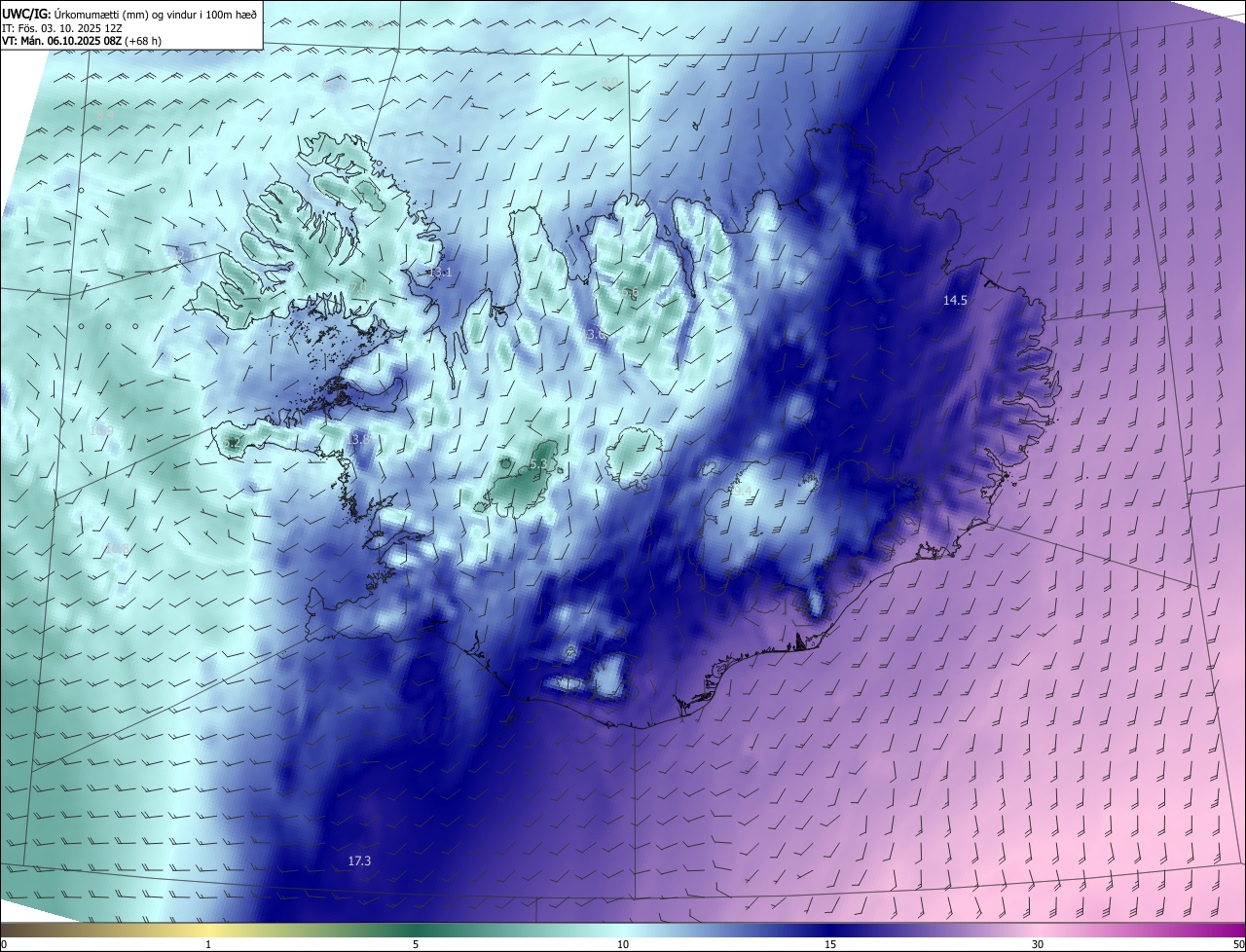This screenshot has width=1246, height=952.
Task: Click the "5" tick on the color scale
Action: [416, 944]
